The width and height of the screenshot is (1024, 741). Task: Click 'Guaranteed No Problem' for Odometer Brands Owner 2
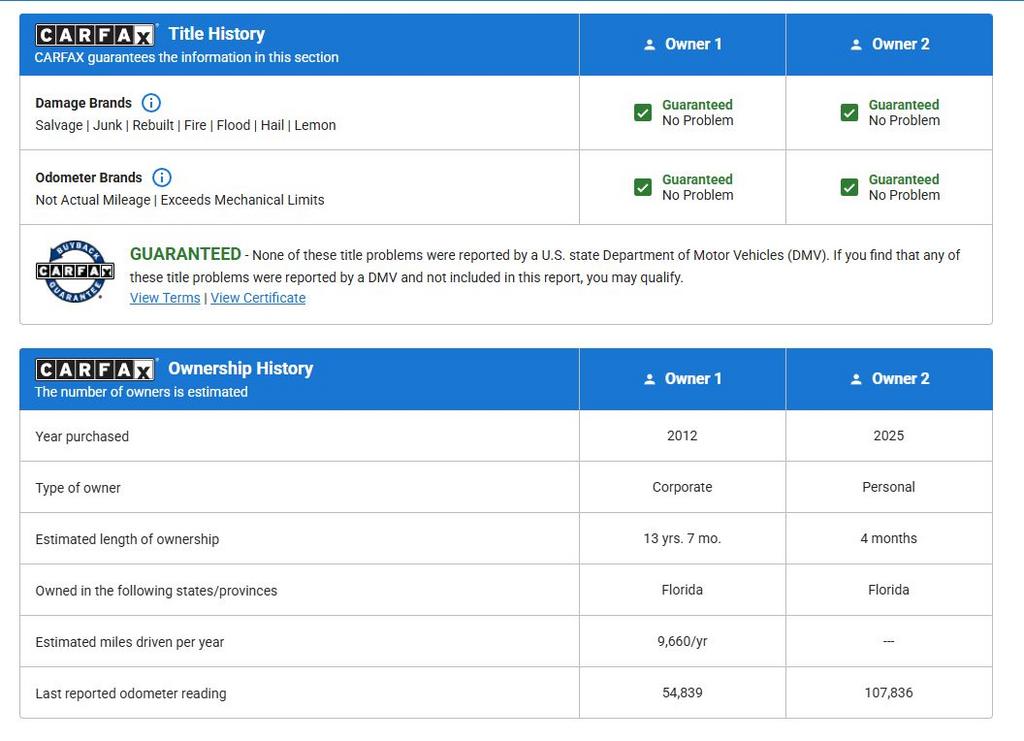pyautogui.click(x=904, y=187)
